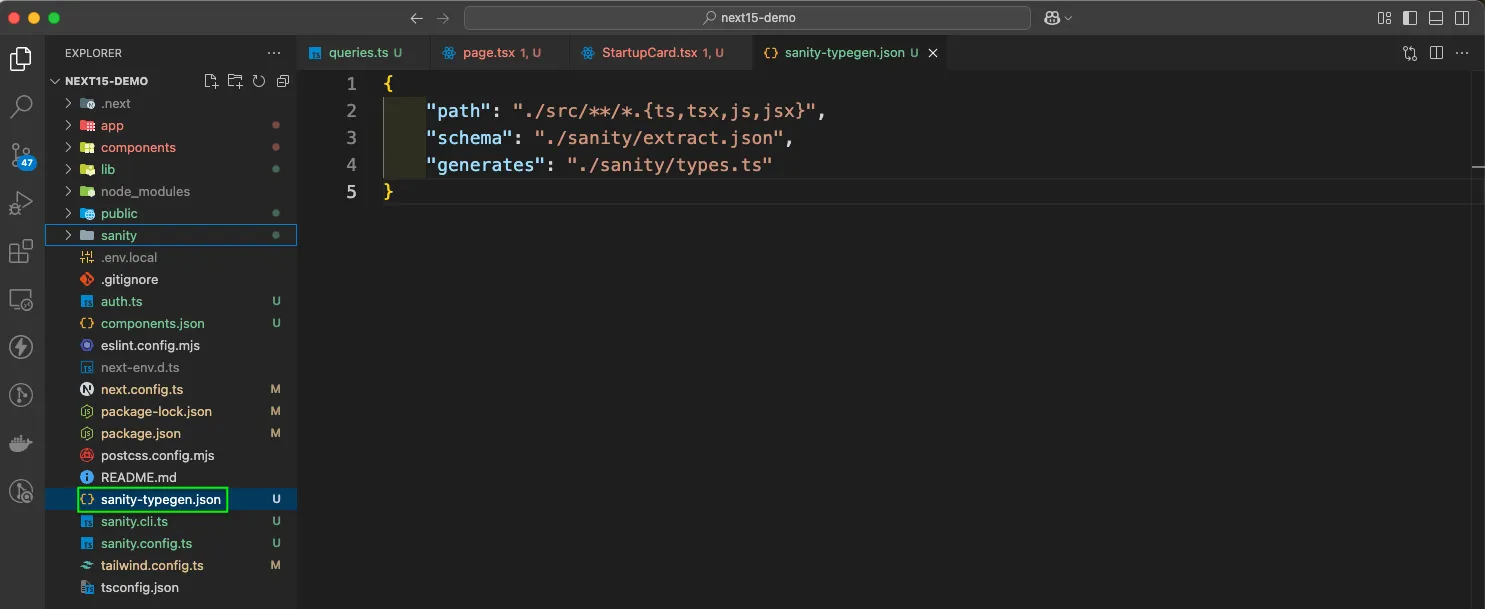
Task: Refresh the Explorer file tree
Action: pos(259,81)
